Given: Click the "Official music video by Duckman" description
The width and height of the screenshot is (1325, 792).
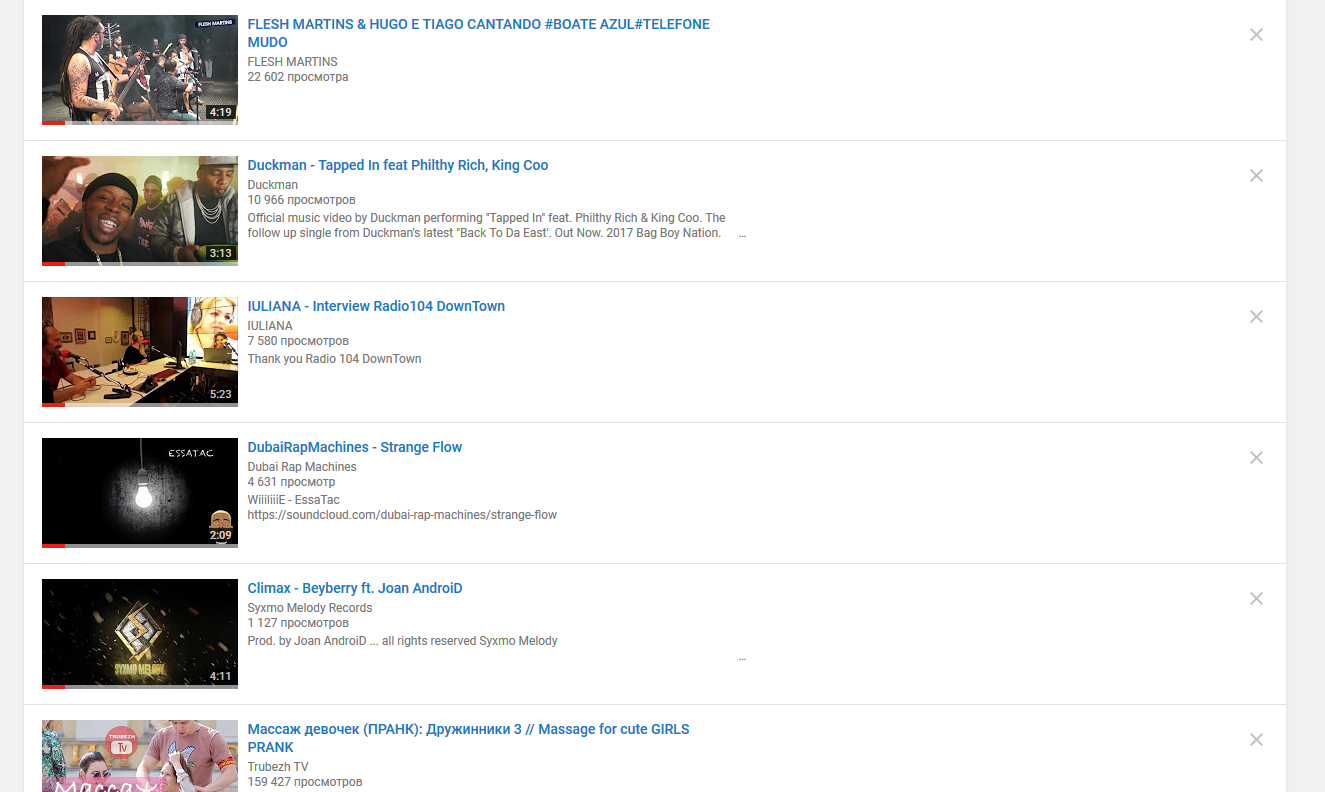Looking at the screenshot, I should 487,226.
